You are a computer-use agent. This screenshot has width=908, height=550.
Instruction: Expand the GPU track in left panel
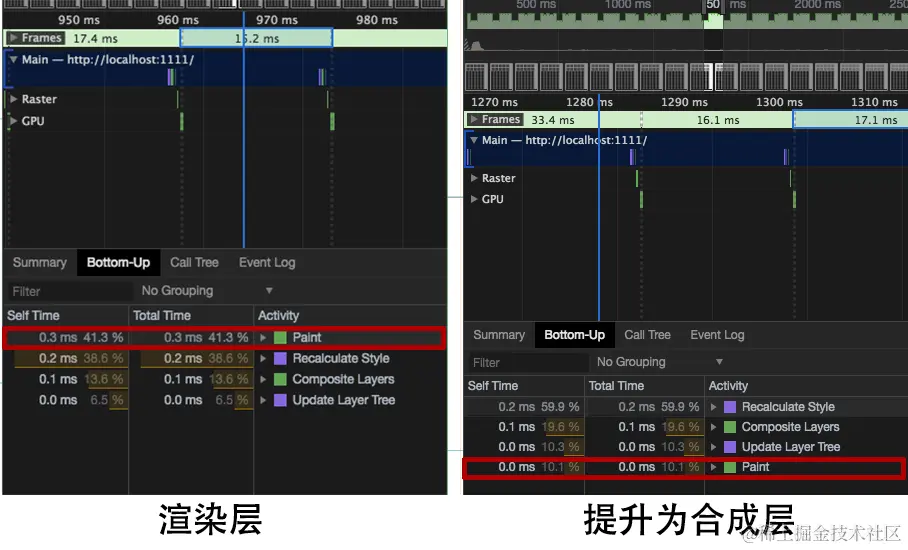(13, 121)
